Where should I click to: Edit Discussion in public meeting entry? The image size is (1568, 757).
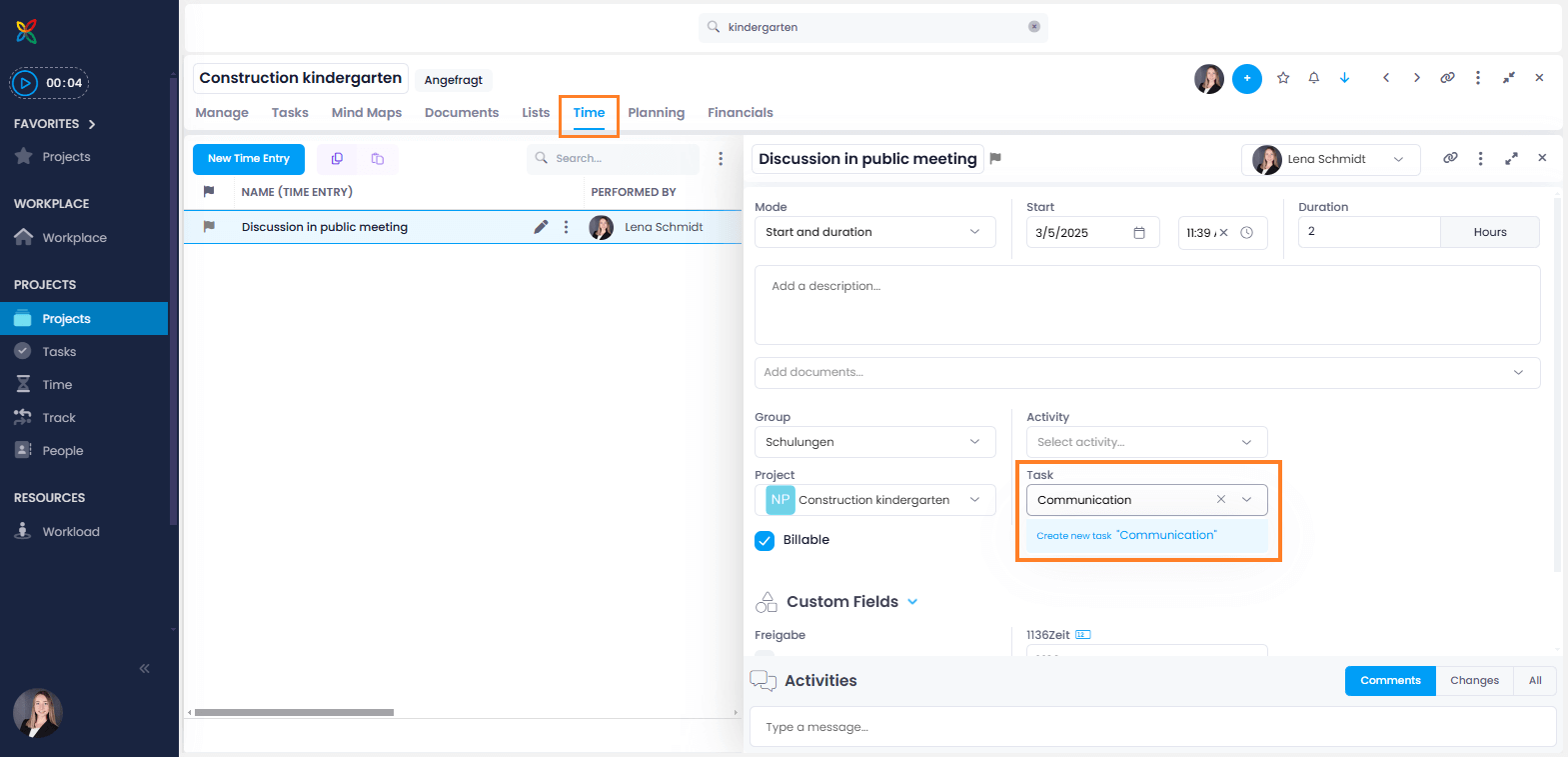[x=541, y=227]
